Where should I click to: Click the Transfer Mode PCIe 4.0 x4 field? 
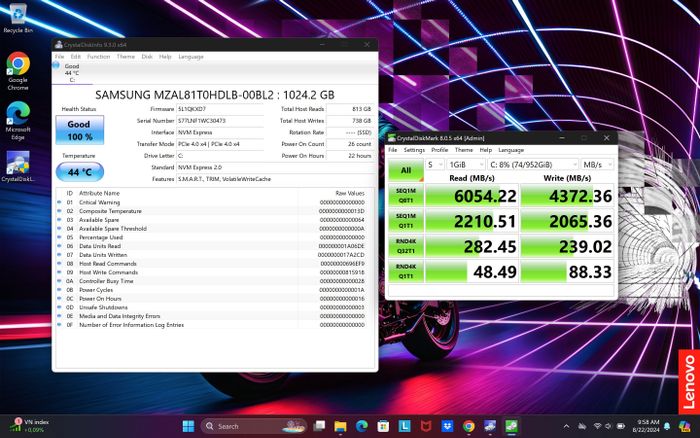220,144
